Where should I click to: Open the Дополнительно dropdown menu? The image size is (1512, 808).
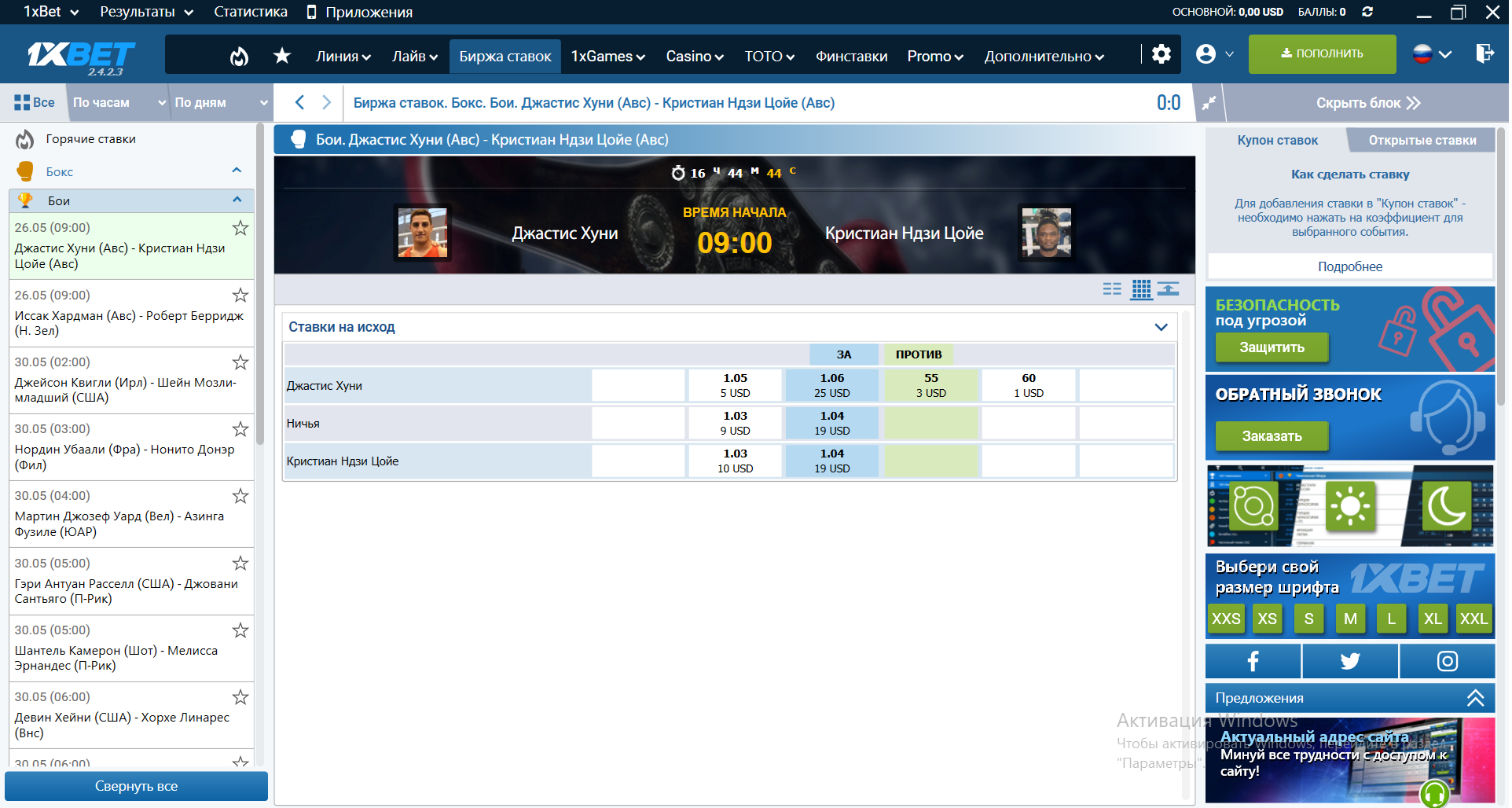coord(1044,56)
